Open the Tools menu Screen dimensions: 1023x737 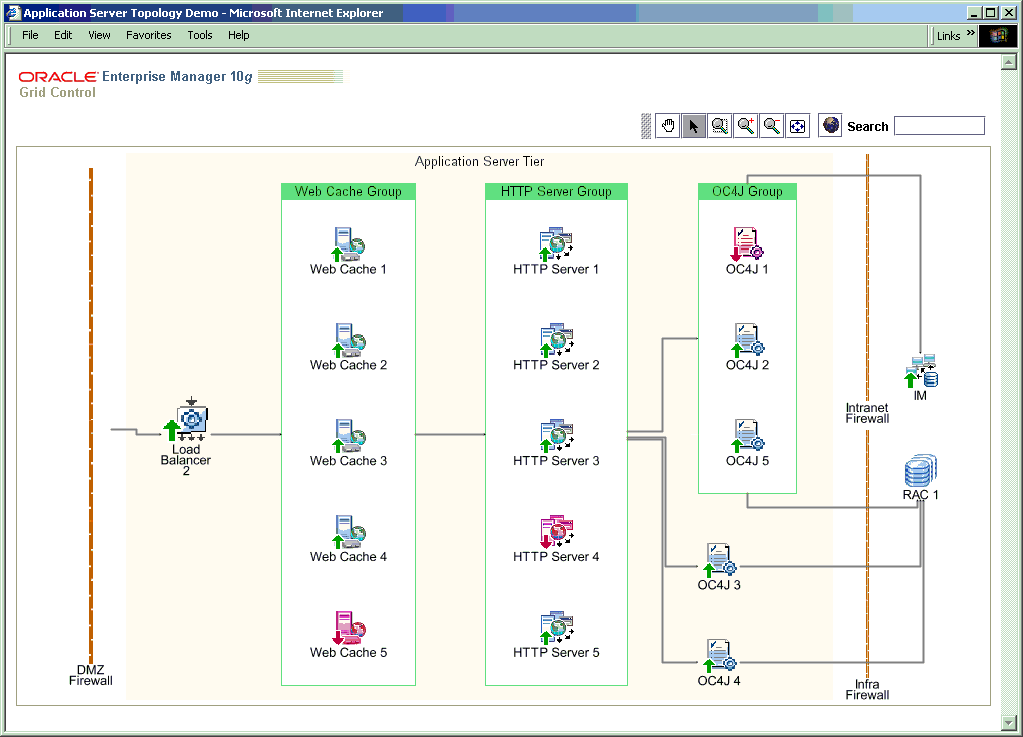pos(200,35)
